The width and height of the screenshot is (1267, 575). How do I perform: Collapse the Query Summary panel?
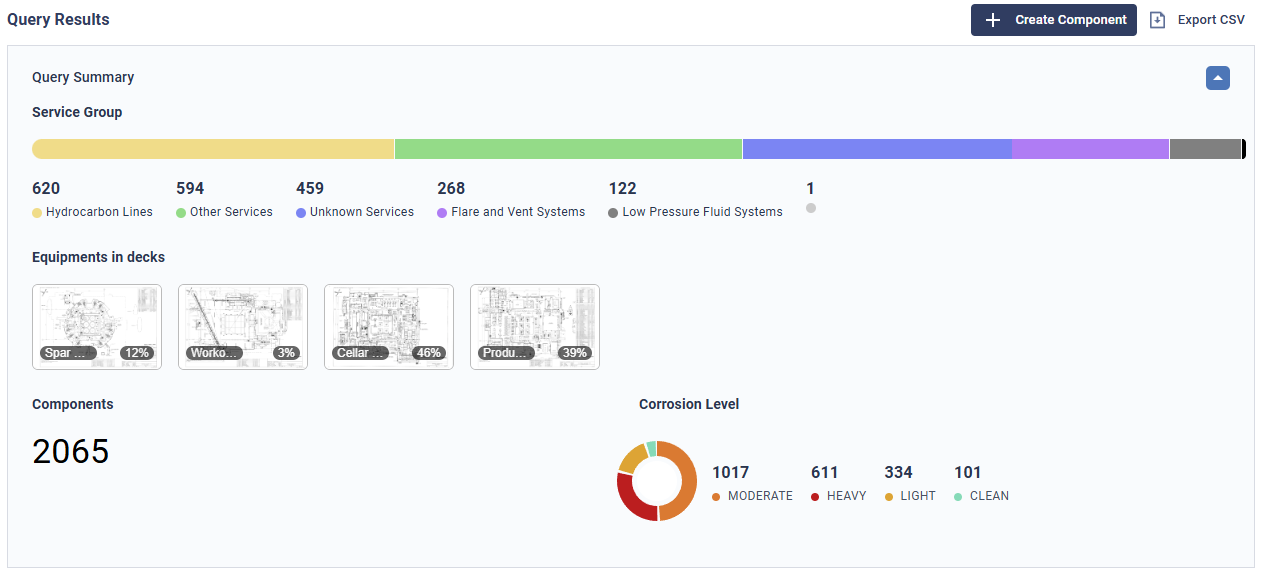pos(1217,78)
